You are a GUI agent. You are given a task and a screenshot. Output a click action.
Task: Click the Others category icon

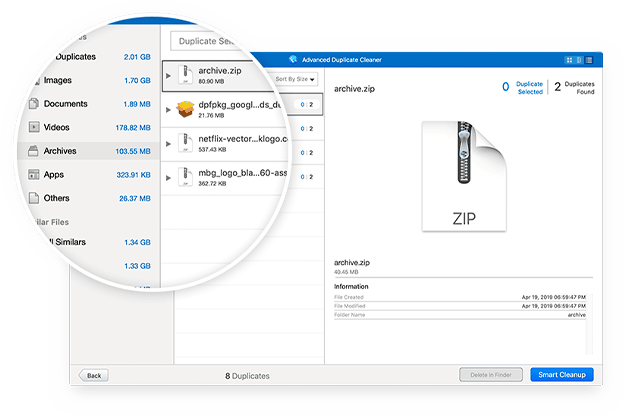click(34, 198)
